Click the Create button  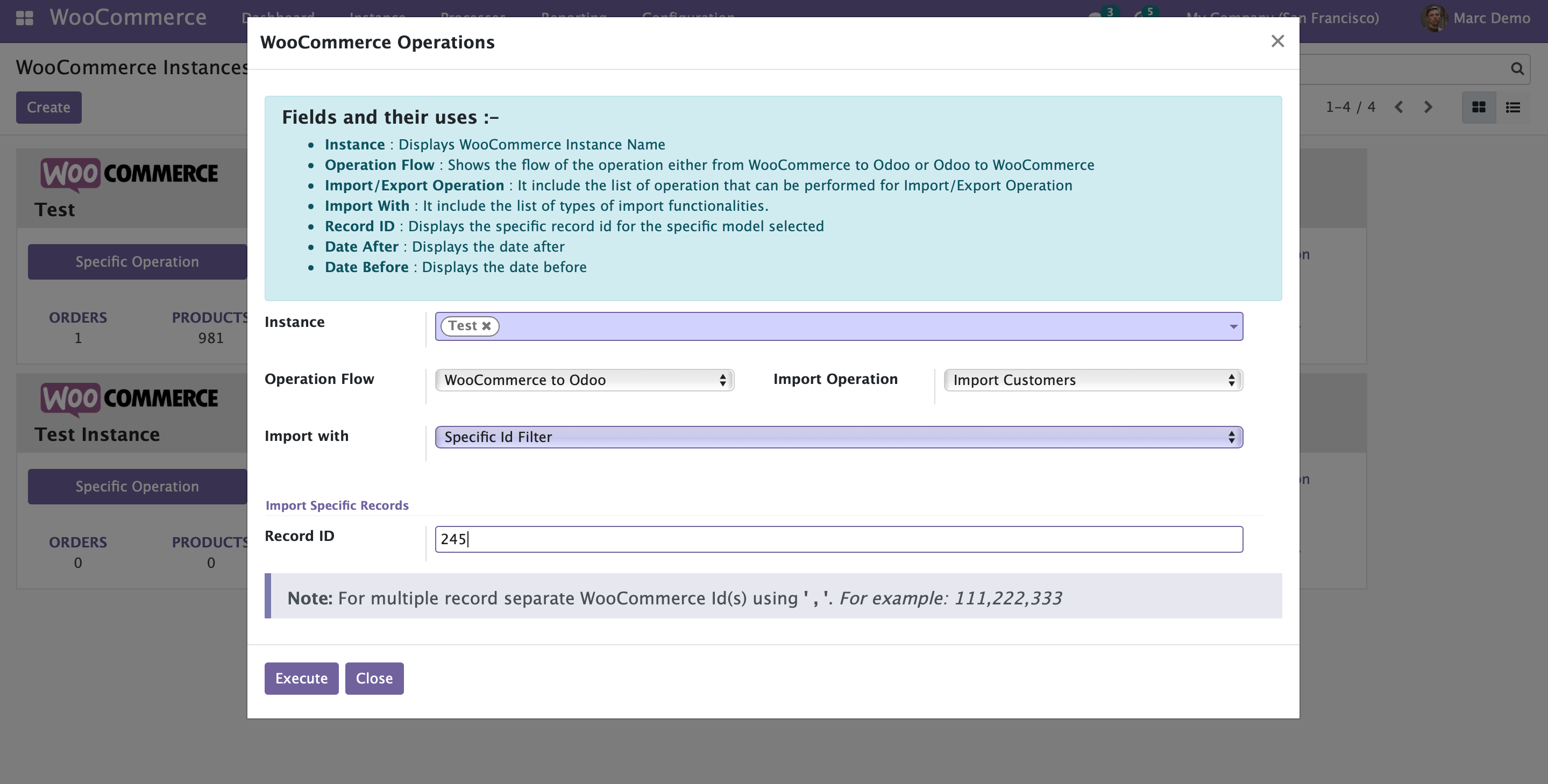pos(48,107)
